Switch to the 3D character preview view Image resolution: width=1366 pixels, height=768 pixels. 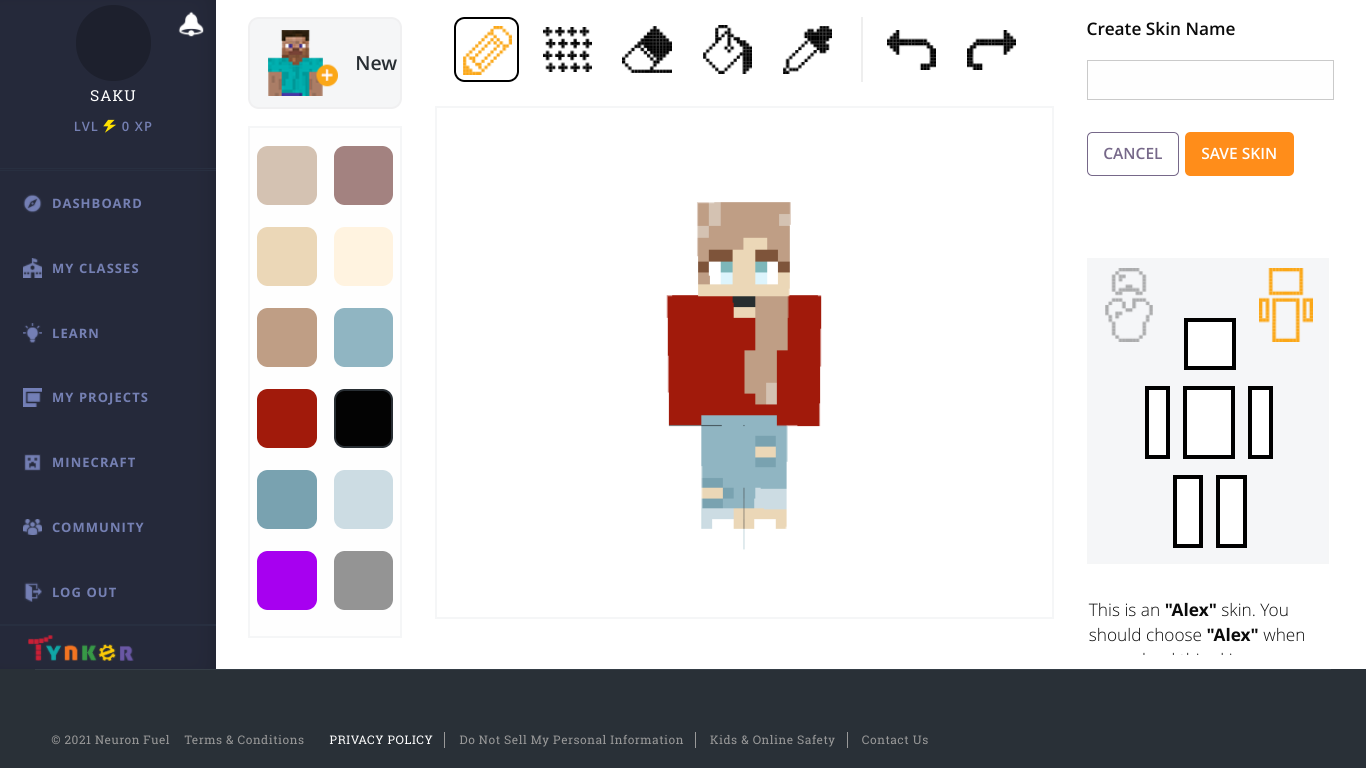(x=1128, y=305)
